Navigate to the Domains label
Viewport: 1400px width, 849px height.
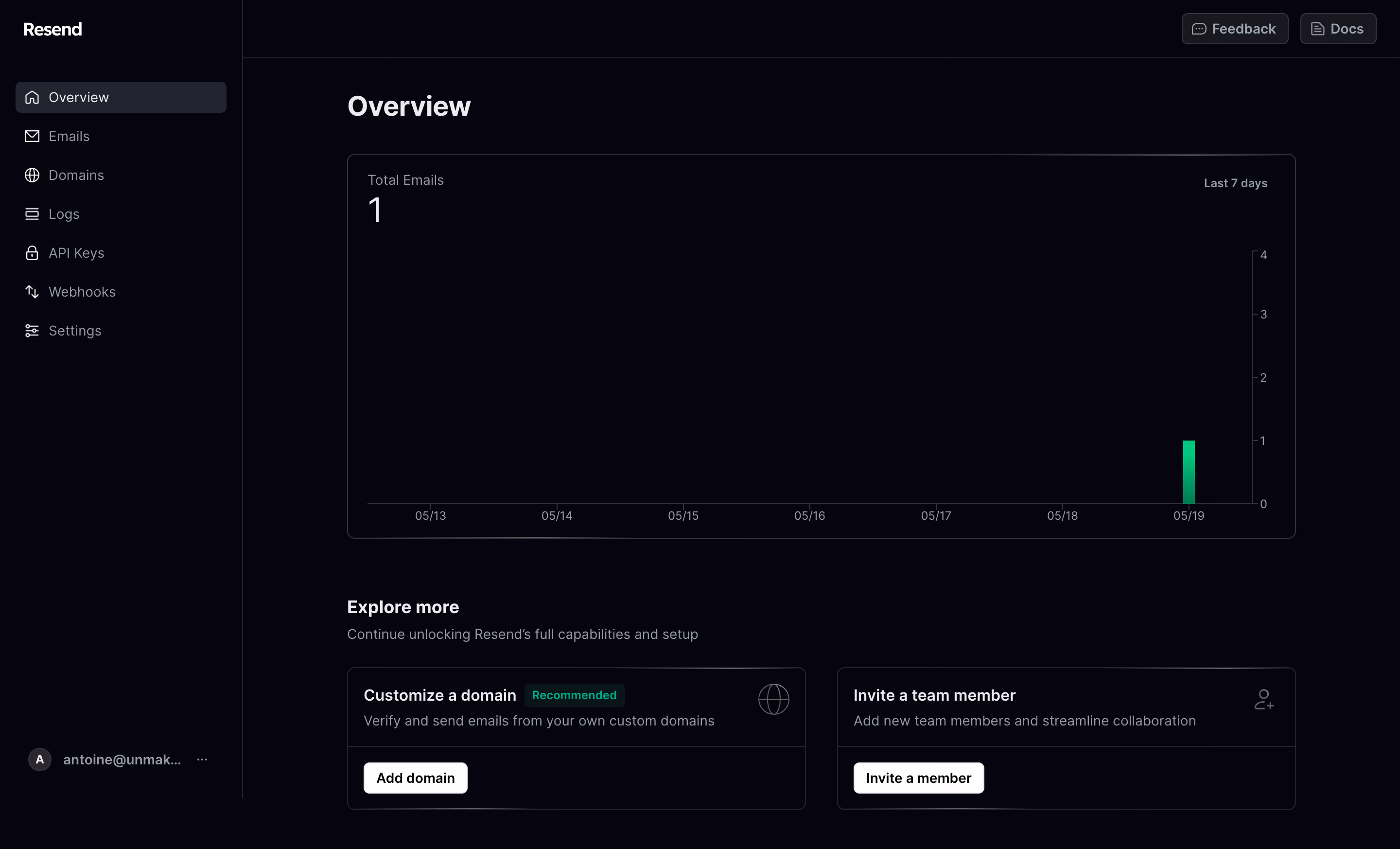76,175
